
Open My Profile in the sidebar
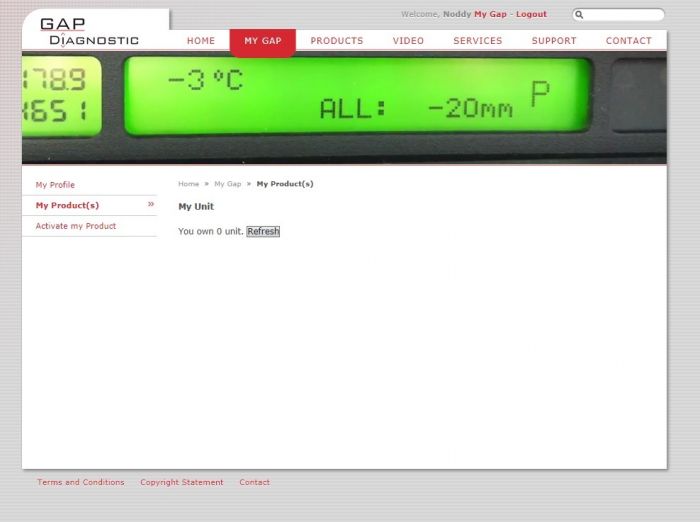pyautogui.click(x=55, y=185)
